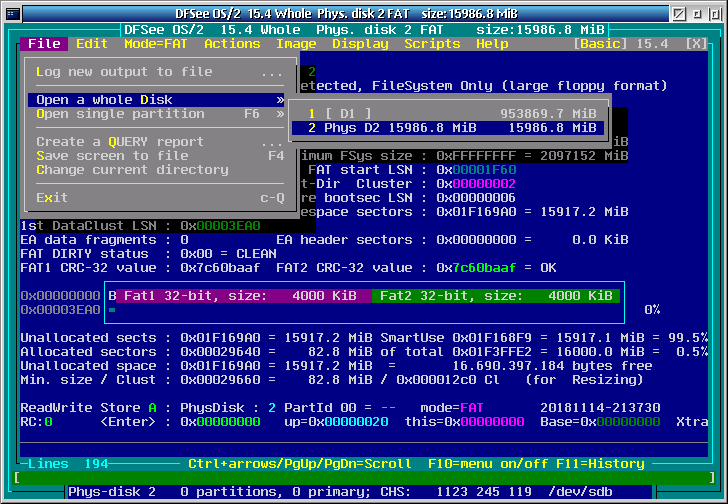Click the FAT DIRTY status CLEAN text

(x=148, y=254)
